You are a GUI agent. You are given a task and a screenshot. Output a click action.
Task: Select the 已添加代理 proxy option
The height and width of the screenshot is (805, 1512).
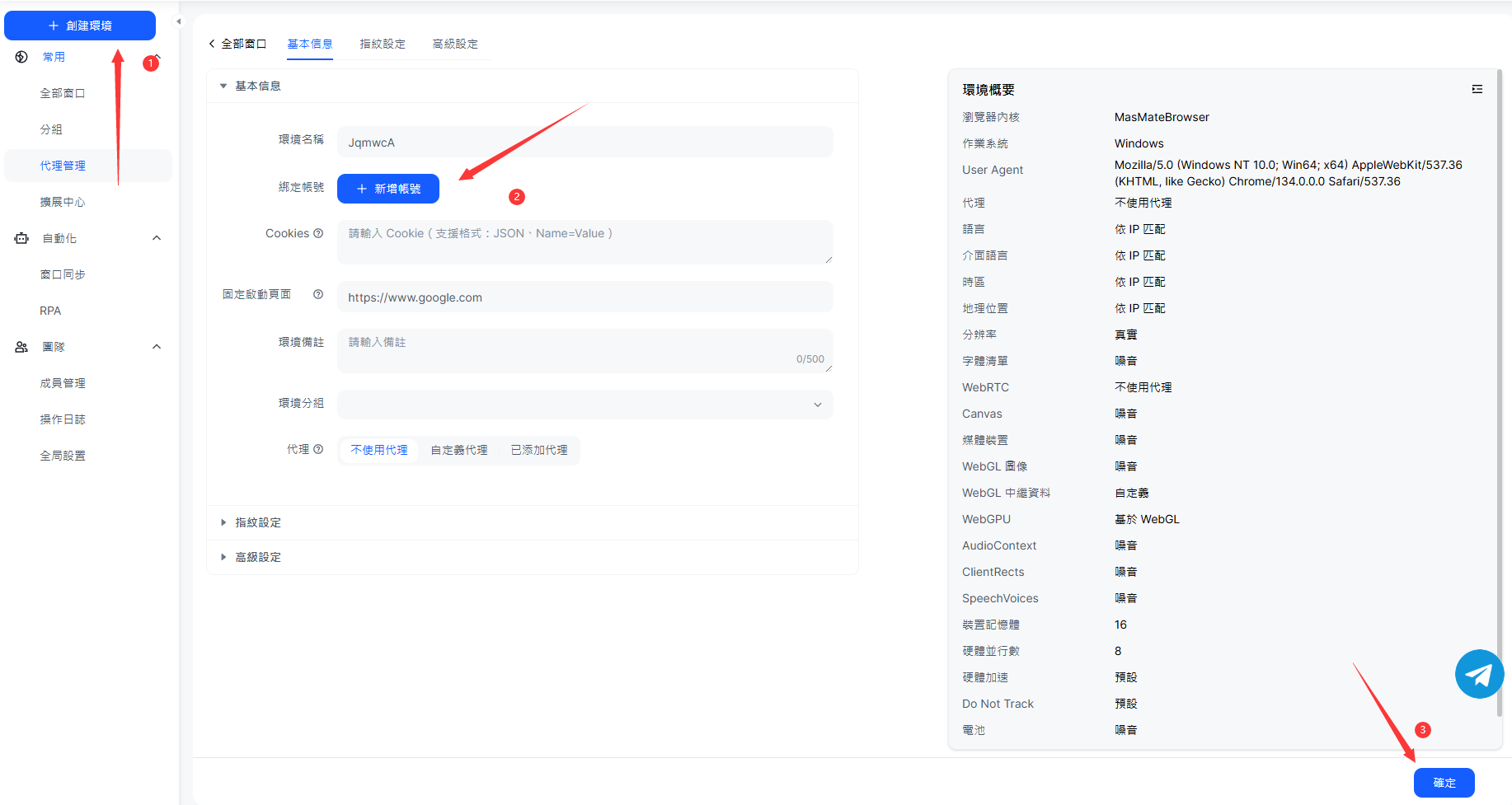point(539,450)
